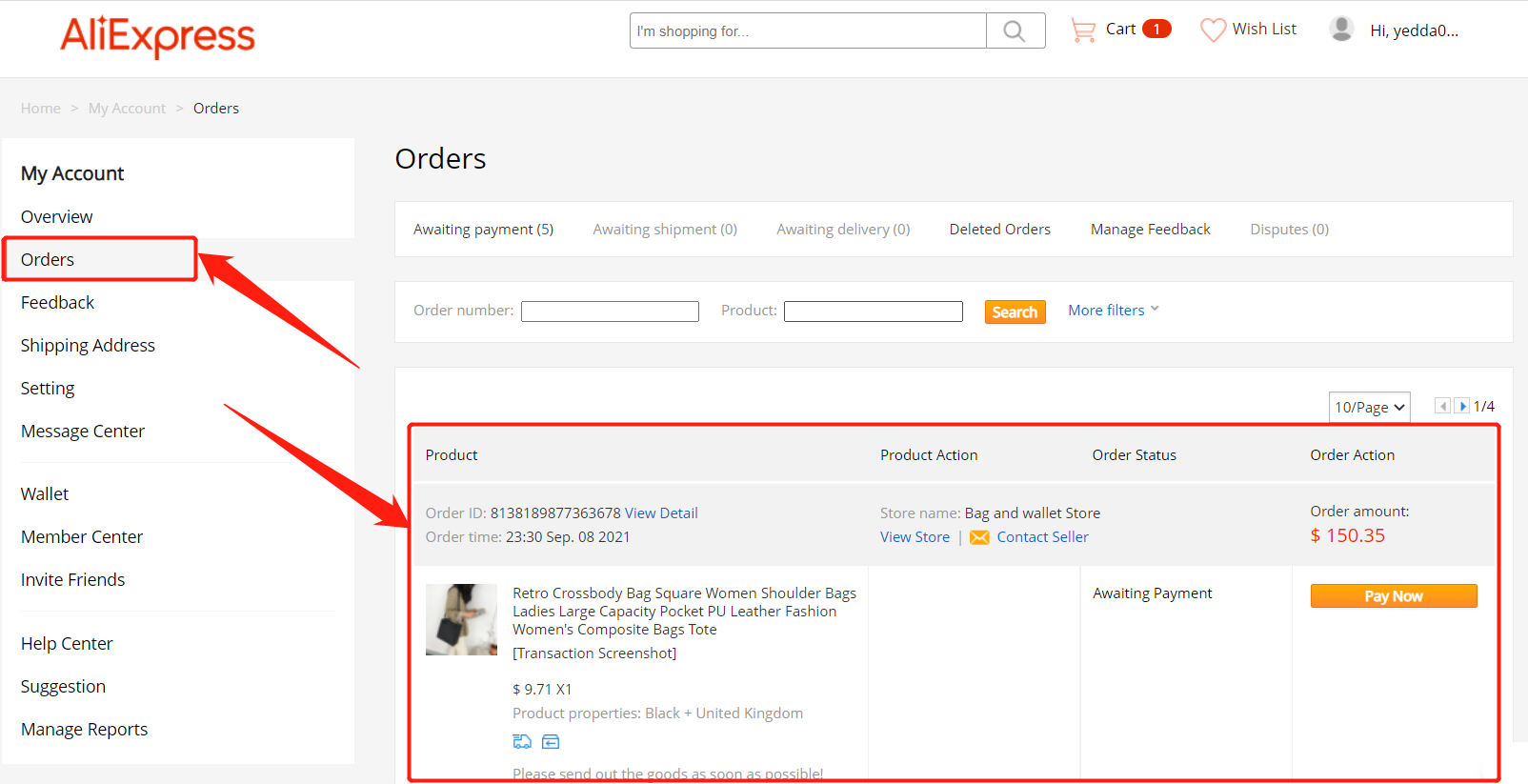Click the Retro Crossbody Bag product title
This screenshot has height=784, width=1528.
point(684,612)
